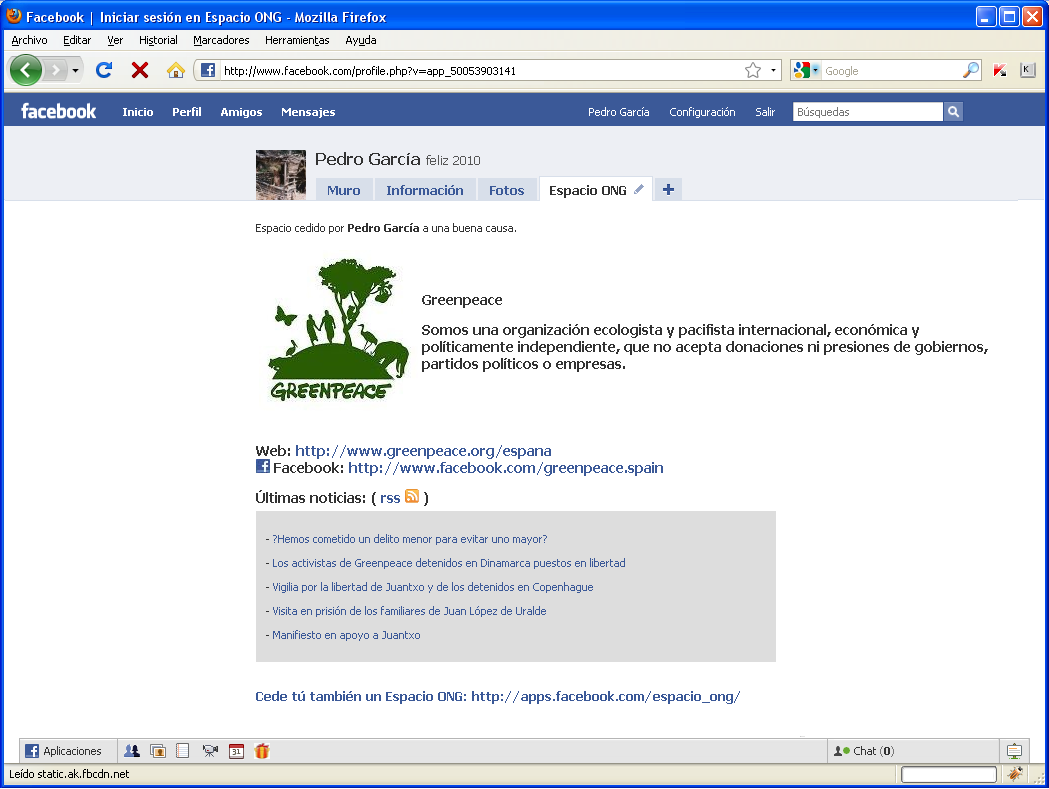Open the Ver menu
Viewport: 1049px width, 789px height.
point(115,40)
